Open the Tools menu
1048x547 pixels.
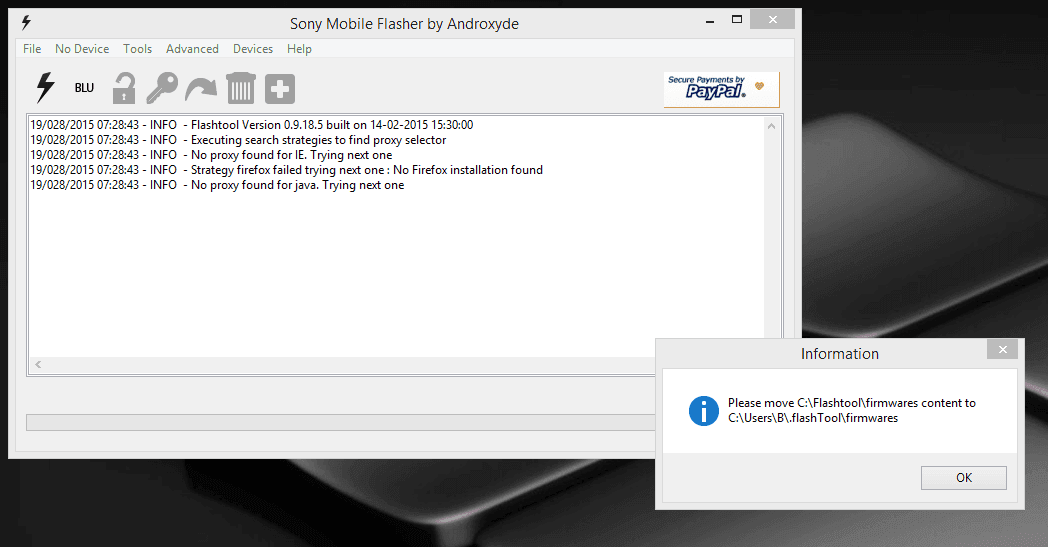(137, 49)
